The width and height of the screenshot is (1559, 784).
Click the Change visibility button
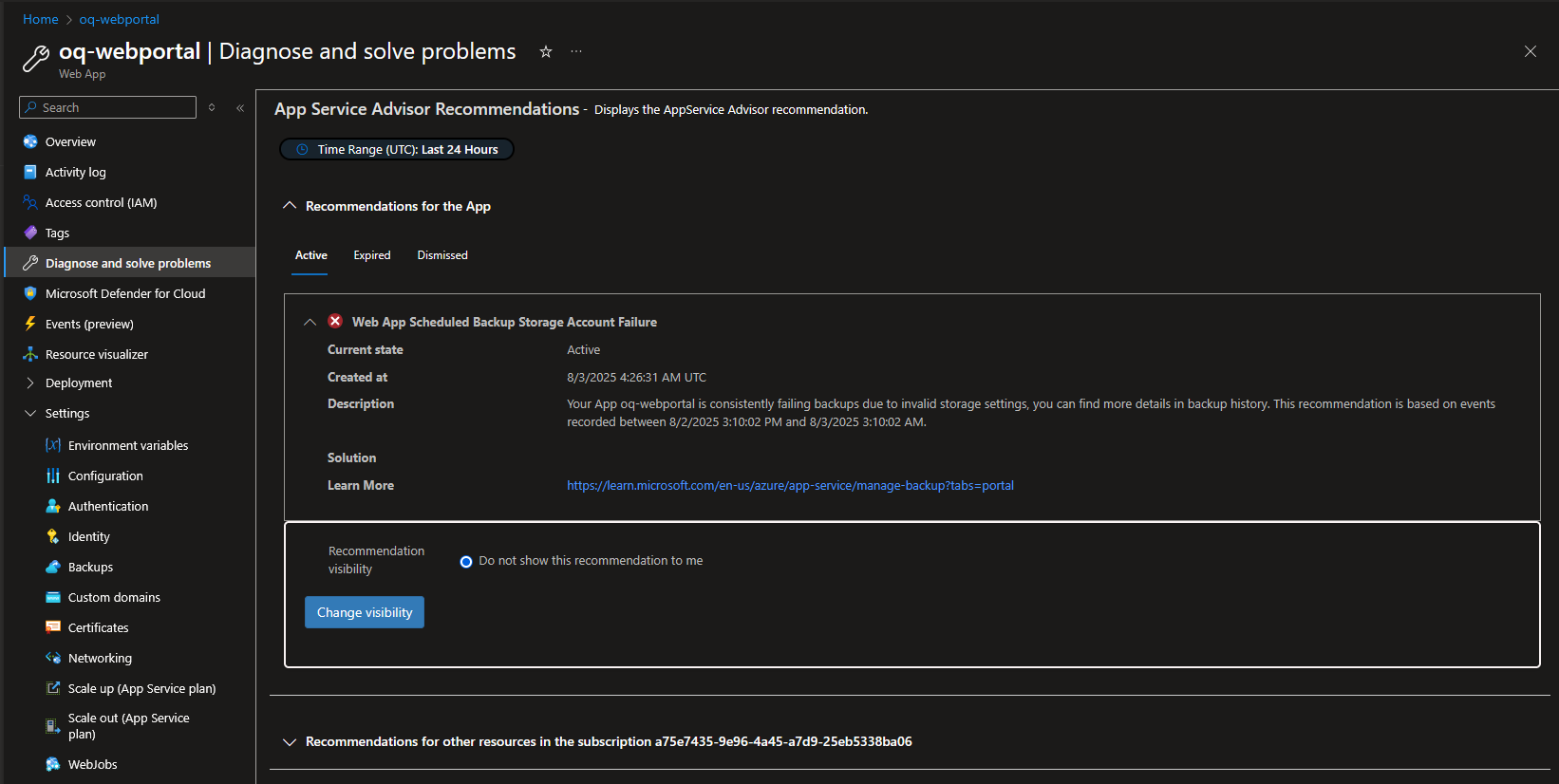pyautogui.click(x=365, y=612)
